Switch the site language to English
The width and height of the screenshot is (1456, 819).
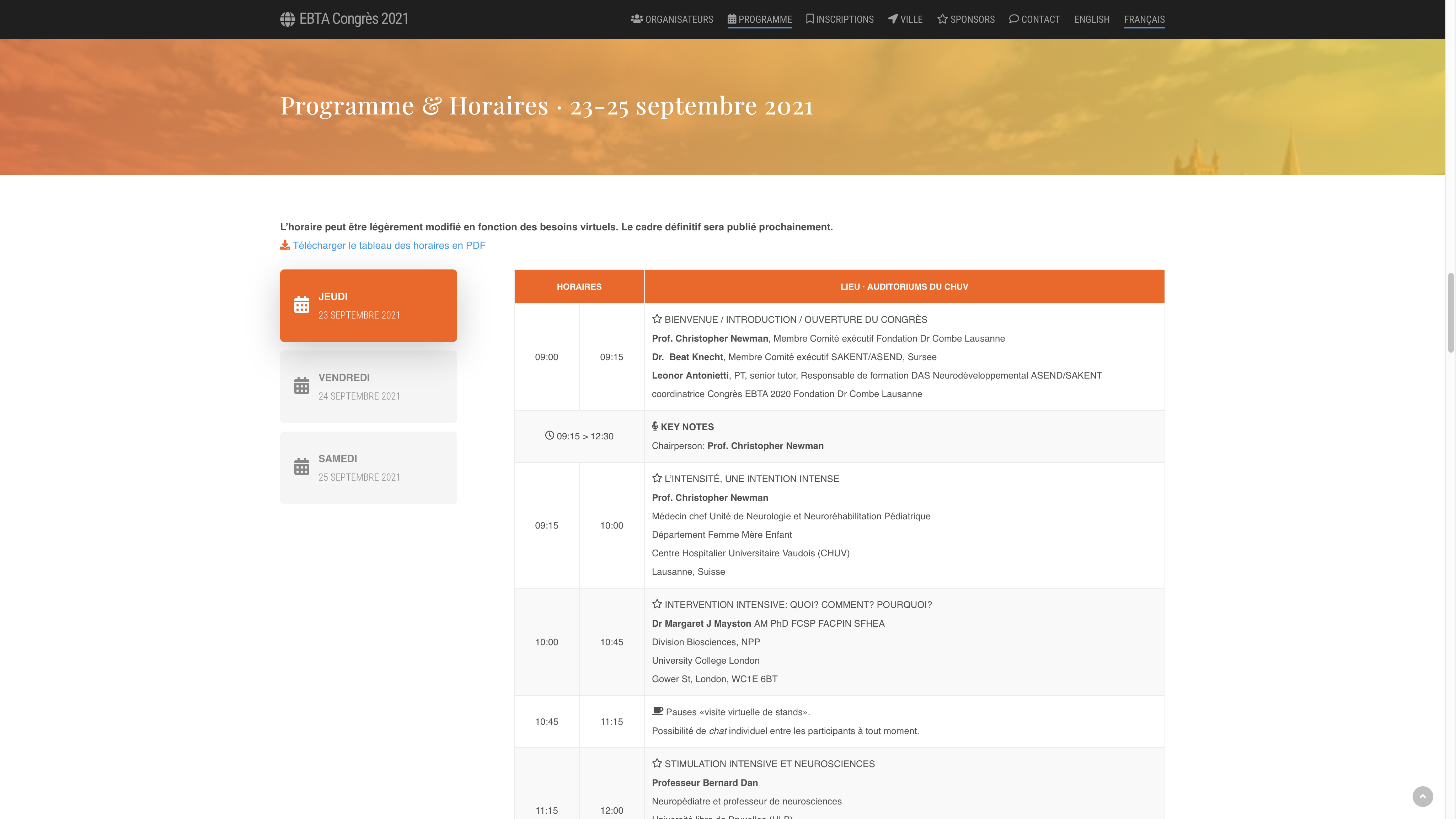(1091, 19)
